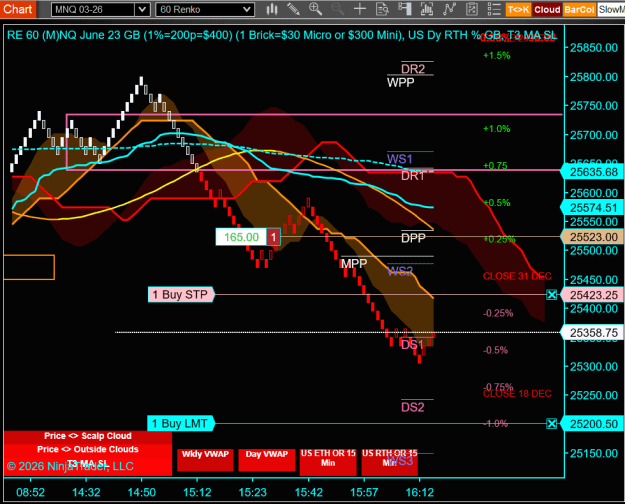The width and height of the screenshot is (625, 504).
Task: Click the Price <> Scalp Cloud panel
Action: click(x=88, y=437)
